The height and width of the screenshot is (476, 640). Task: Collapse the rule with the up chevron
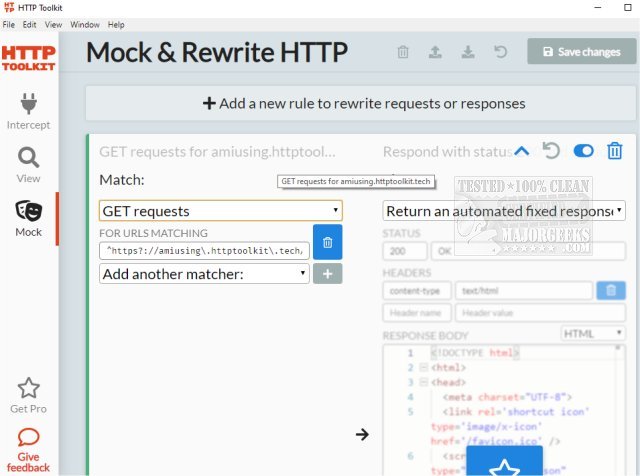pos(521,151)
